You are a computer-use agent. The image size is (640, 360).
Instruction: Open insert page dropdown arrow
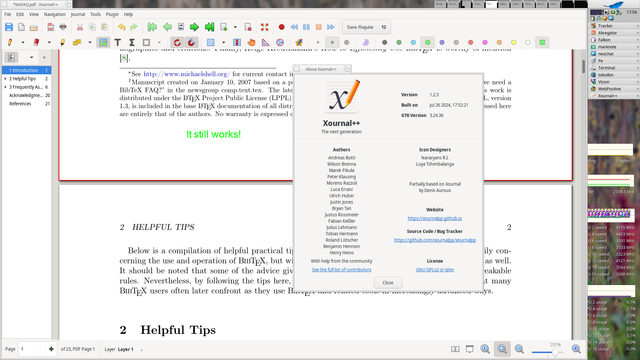(235, 27)
